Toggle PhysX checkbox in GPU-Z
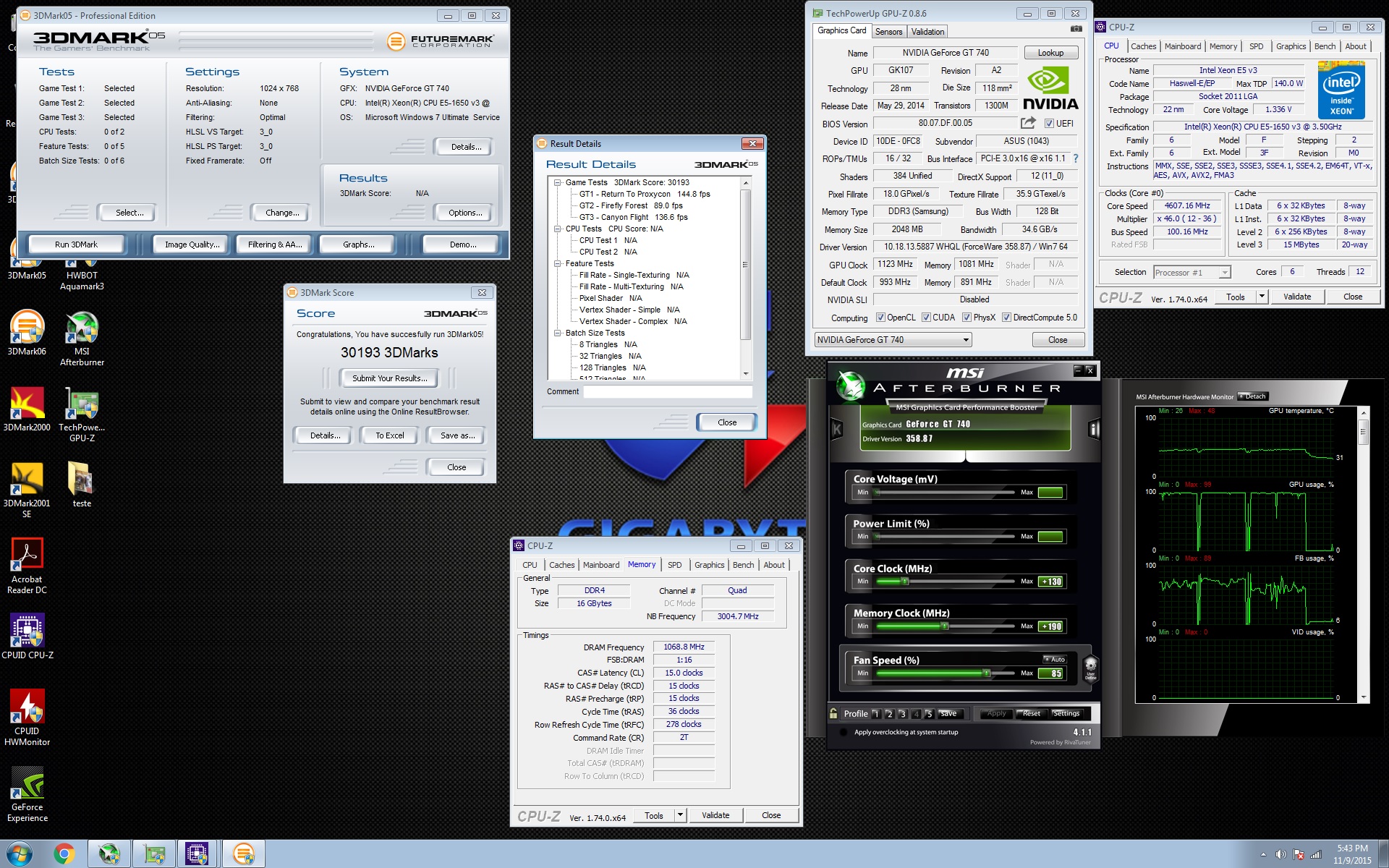The height and width of the screenshot is (868, 1389). [x=967, y=318]
